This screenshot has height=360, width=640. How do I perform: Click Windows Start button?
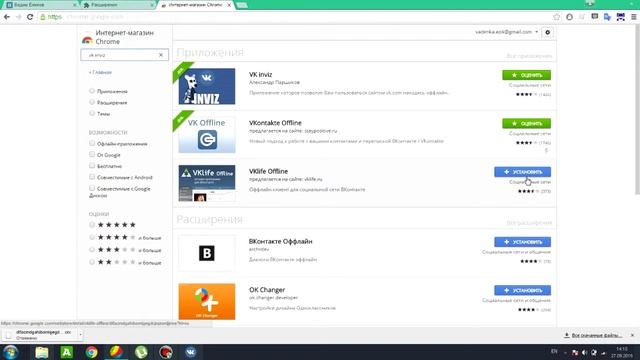10,352
